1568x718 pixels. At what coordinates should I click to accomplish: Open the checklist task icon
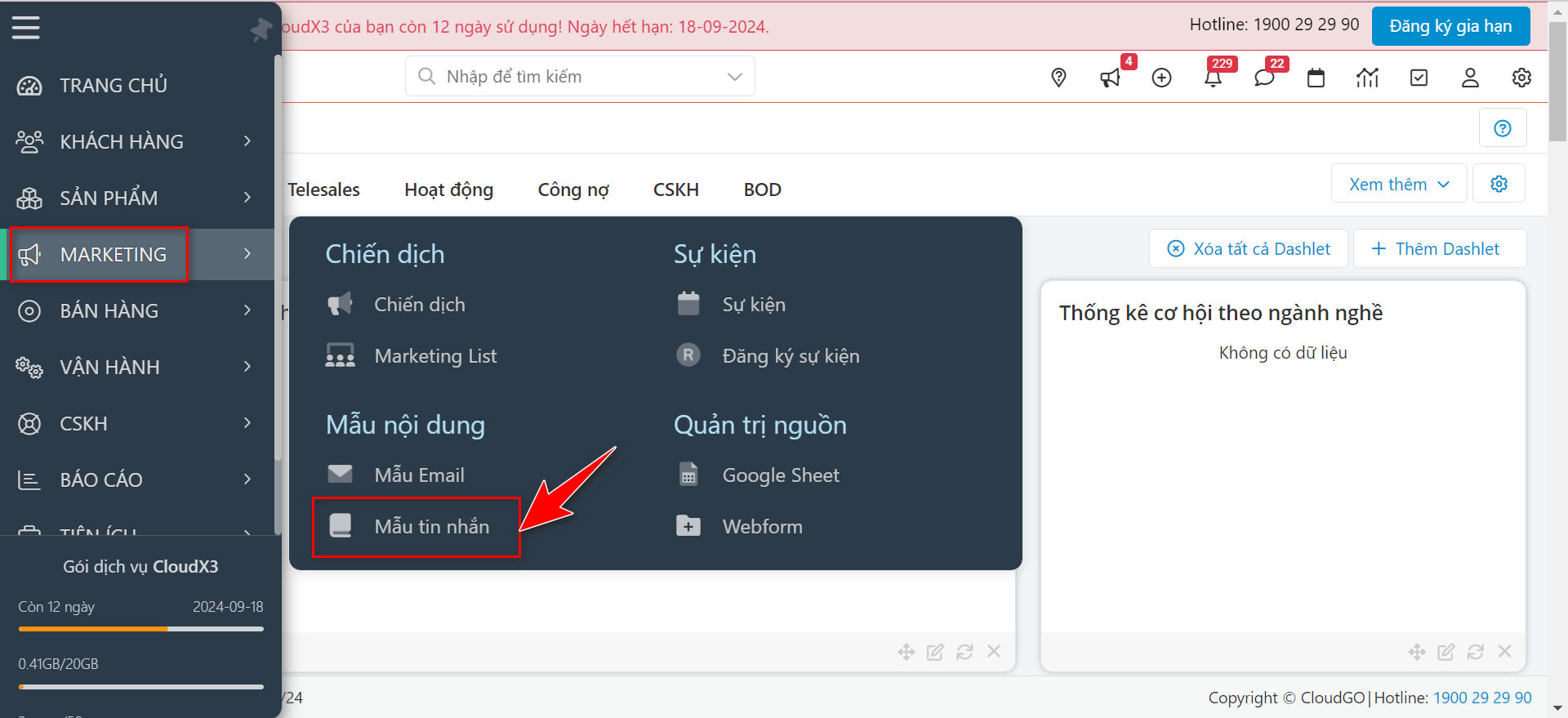1419,78
